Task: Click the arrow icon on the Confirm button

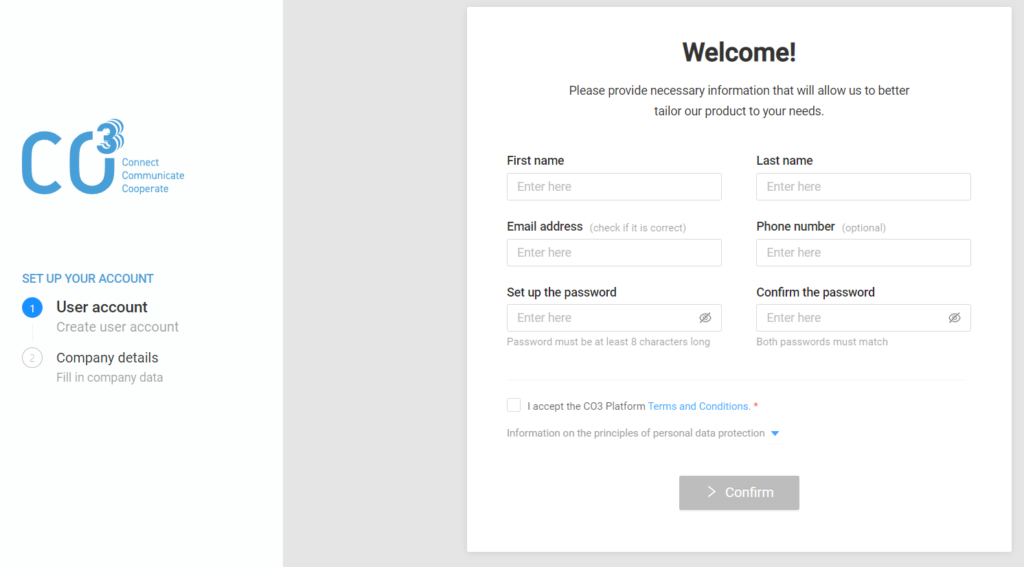Action: (x=711, y=492)
